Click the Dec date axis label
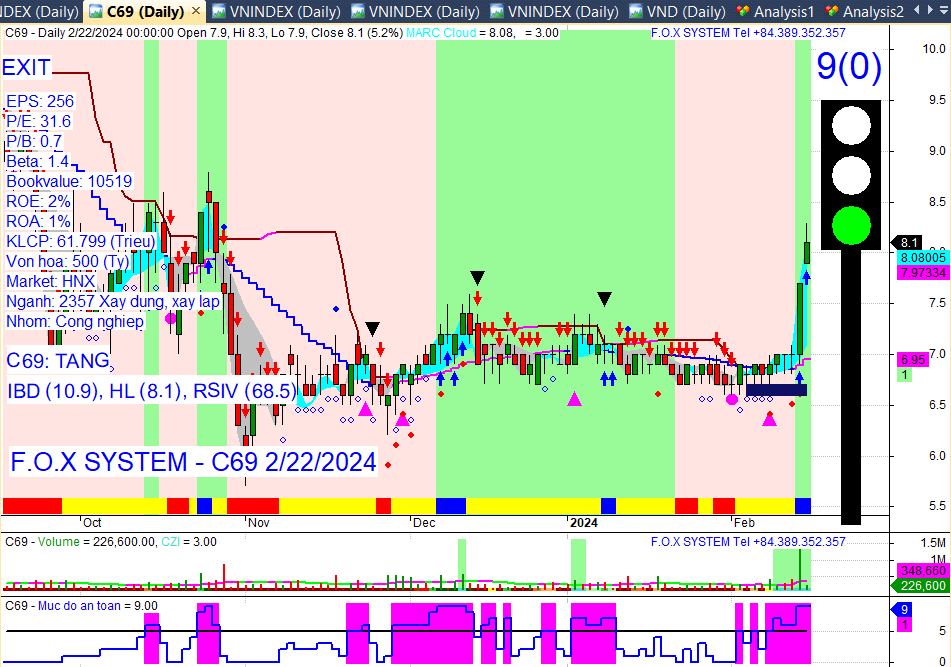Screen dimensions: 951x667 coord(424,523)
